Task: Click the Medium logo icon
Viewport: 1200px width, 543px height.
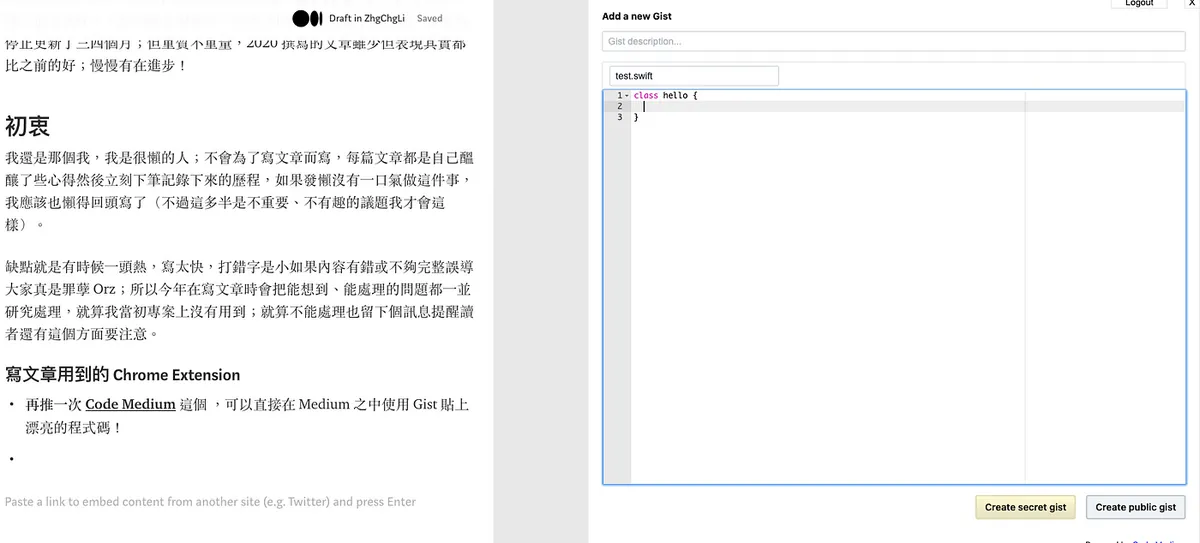Action: click(x=307, y=18)
